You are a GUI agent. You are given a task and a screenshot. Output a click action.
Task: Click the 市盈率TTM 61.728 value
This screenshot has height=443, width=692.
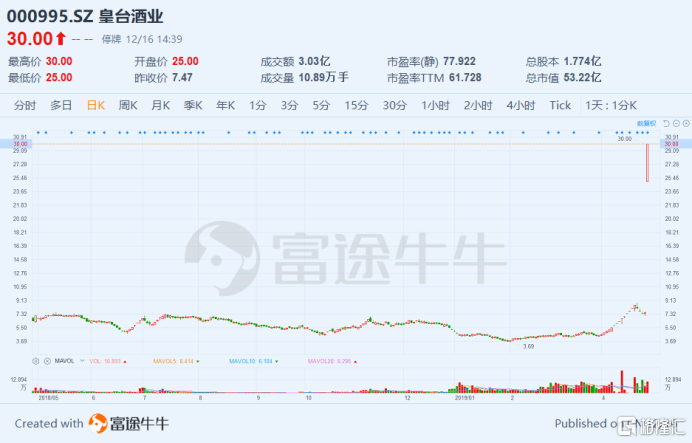tap(465, 78)
